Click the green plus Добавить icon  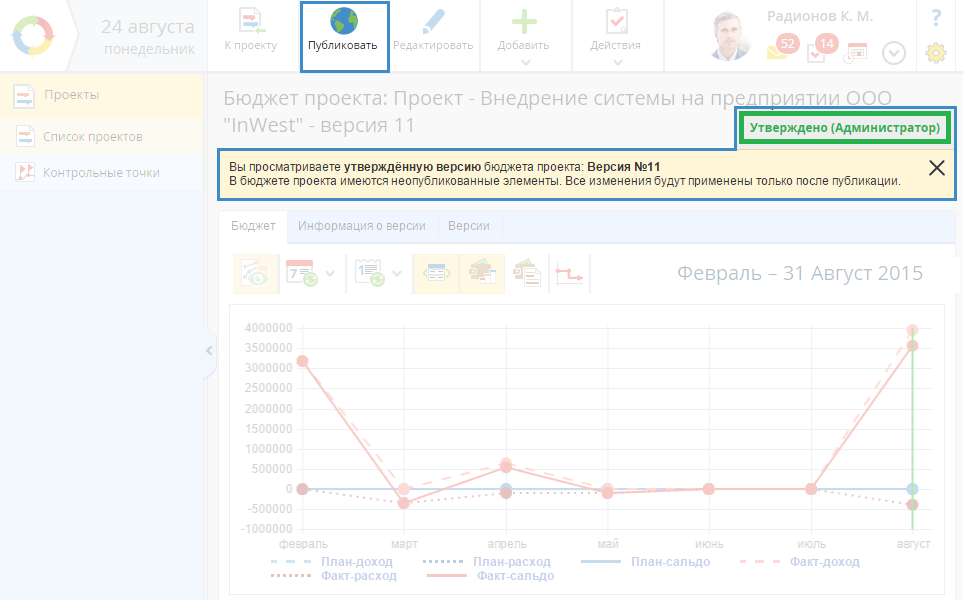pos(524,22)
